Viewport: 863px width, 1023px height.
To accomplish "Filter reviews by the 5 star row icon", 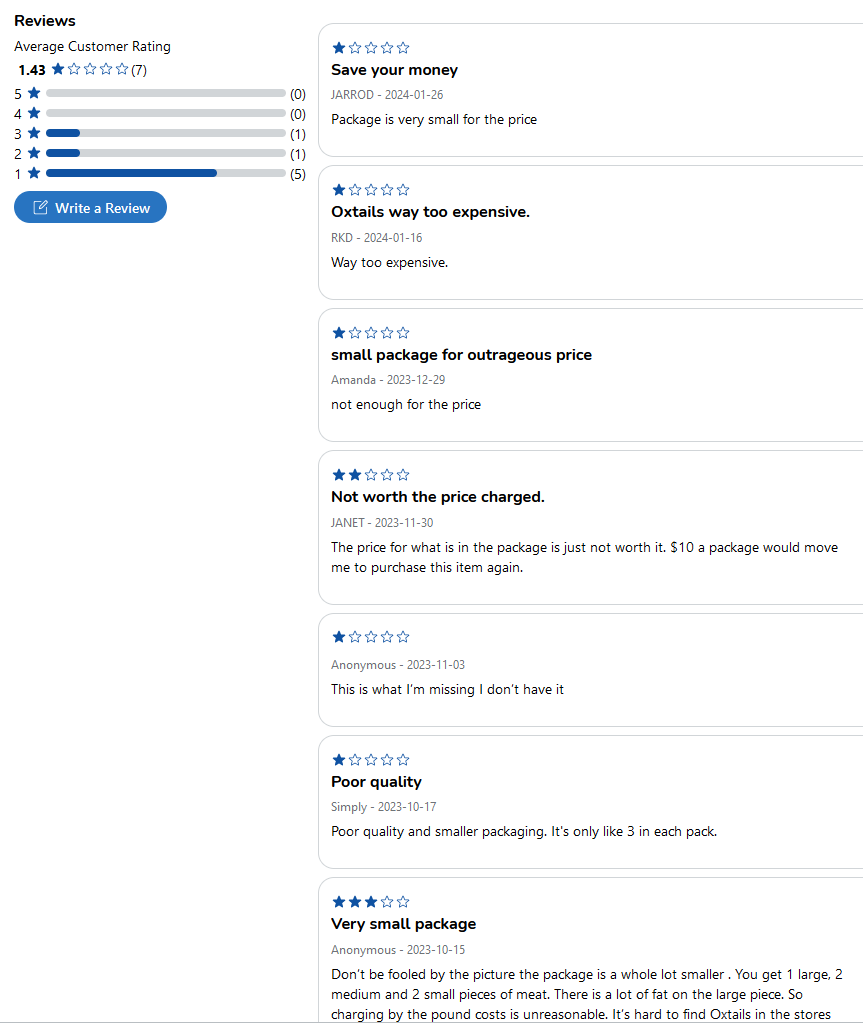I will pos(35,93).
